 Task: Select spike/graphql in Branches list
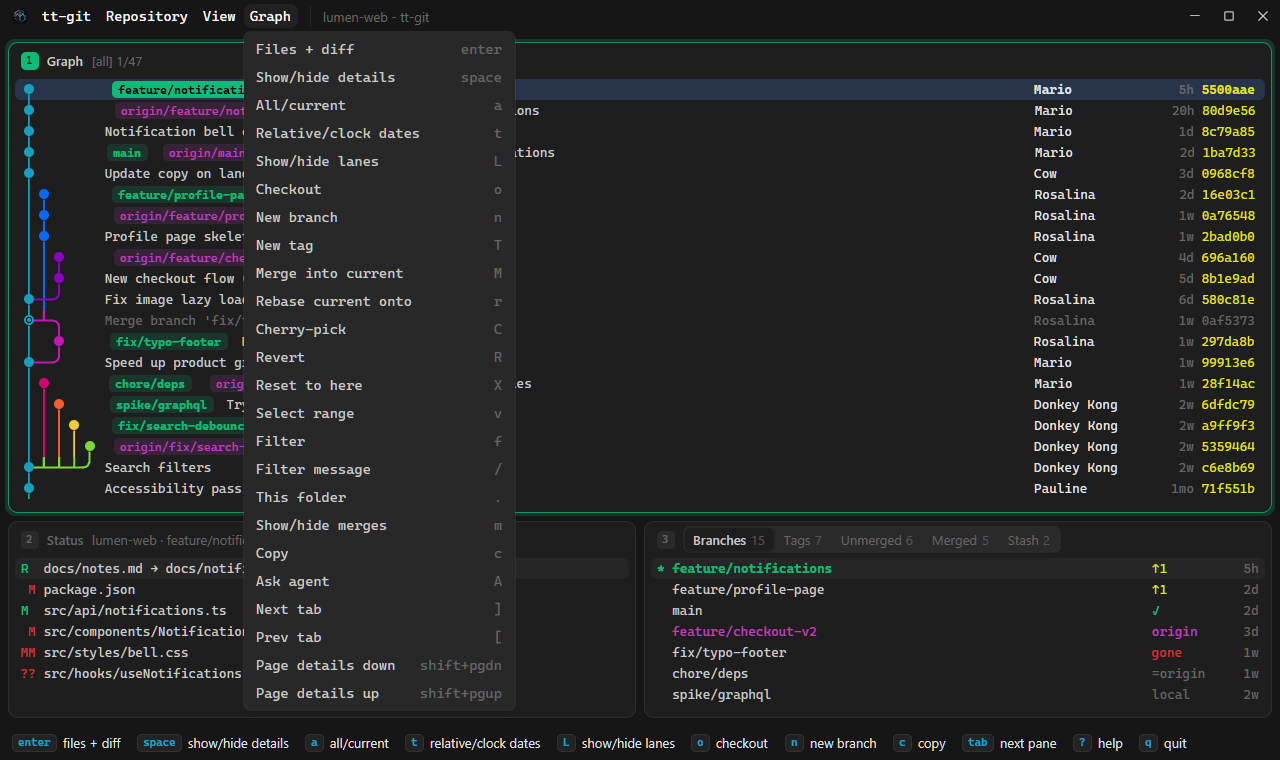click(x=957, y=694)
